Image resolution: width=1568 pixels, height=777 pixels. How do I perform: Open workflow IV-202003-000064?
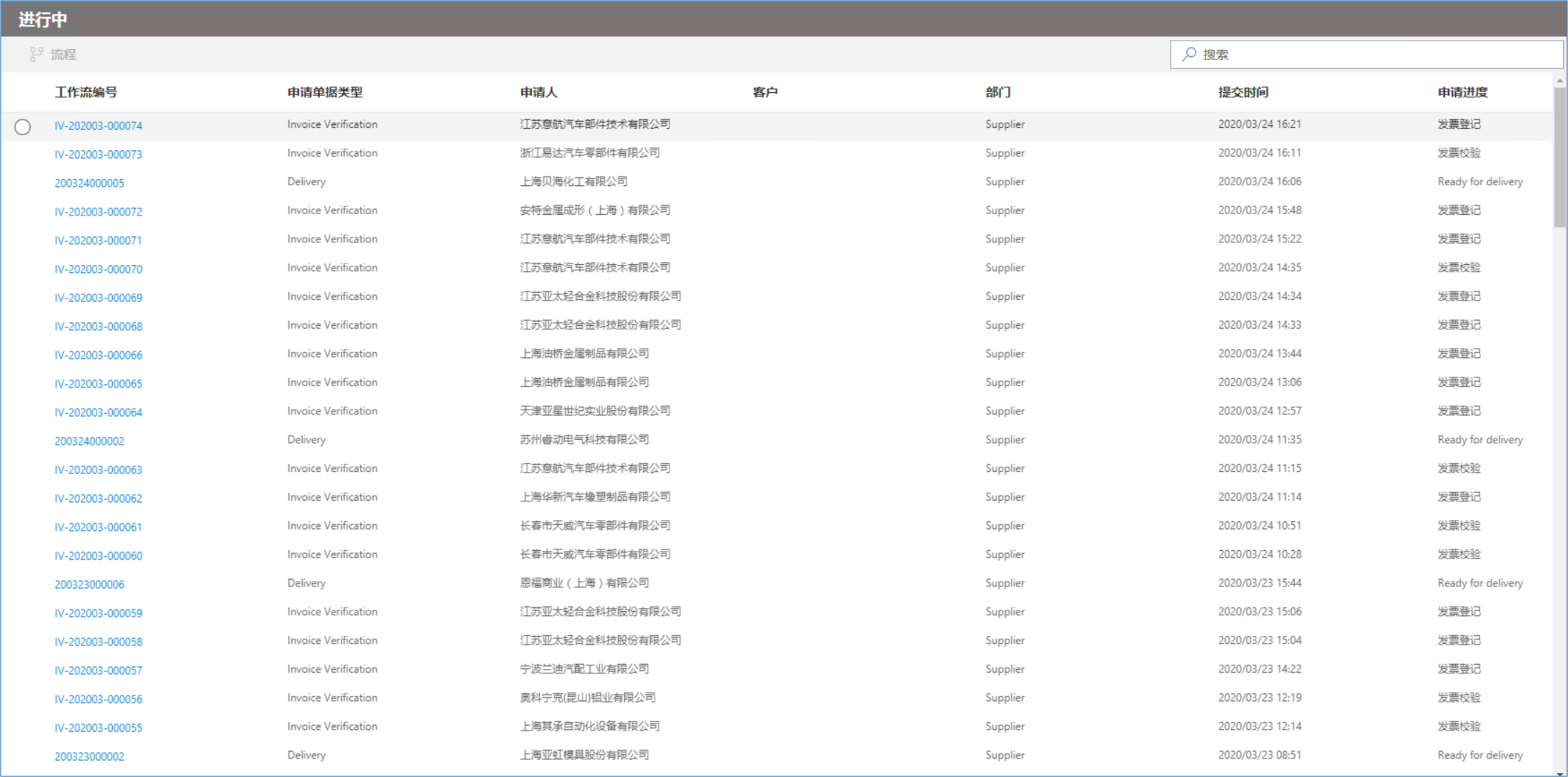tap(99, 411)
